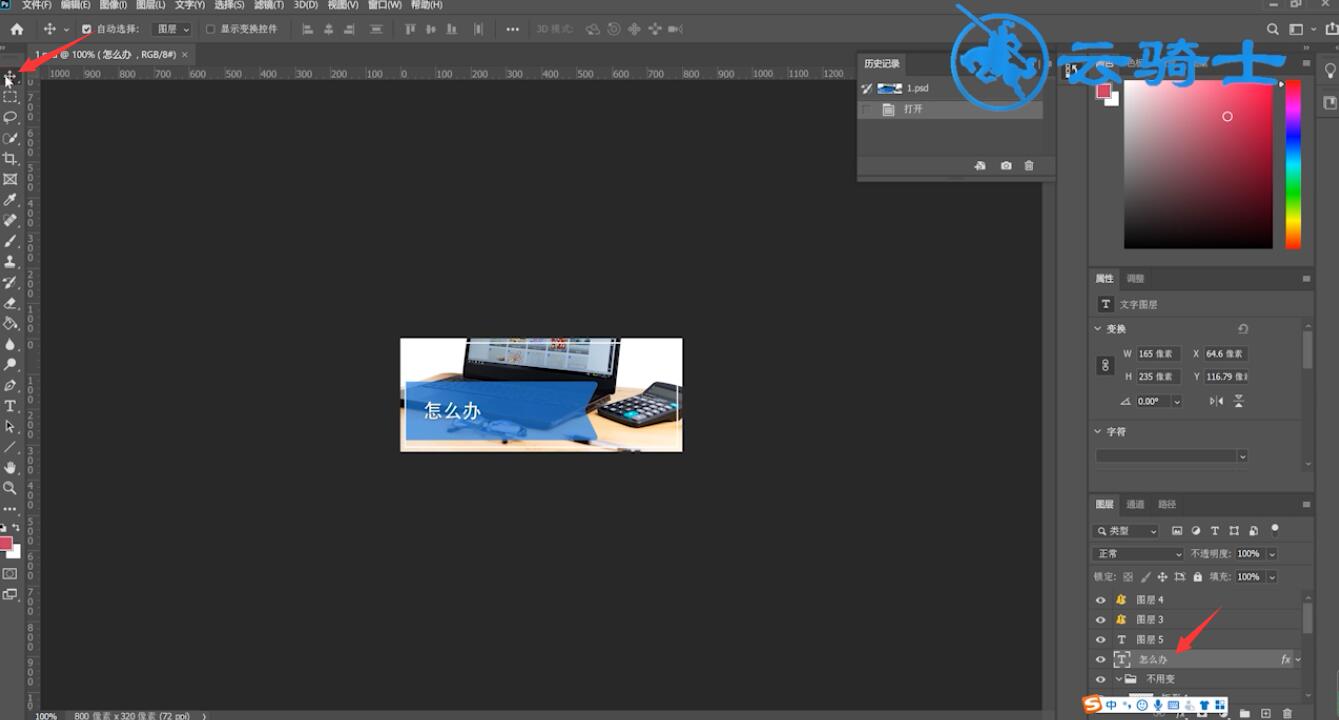Hide layer 图层 4 with eye icon
The width and height of the screenshot is (1339, 720).
1101,600
